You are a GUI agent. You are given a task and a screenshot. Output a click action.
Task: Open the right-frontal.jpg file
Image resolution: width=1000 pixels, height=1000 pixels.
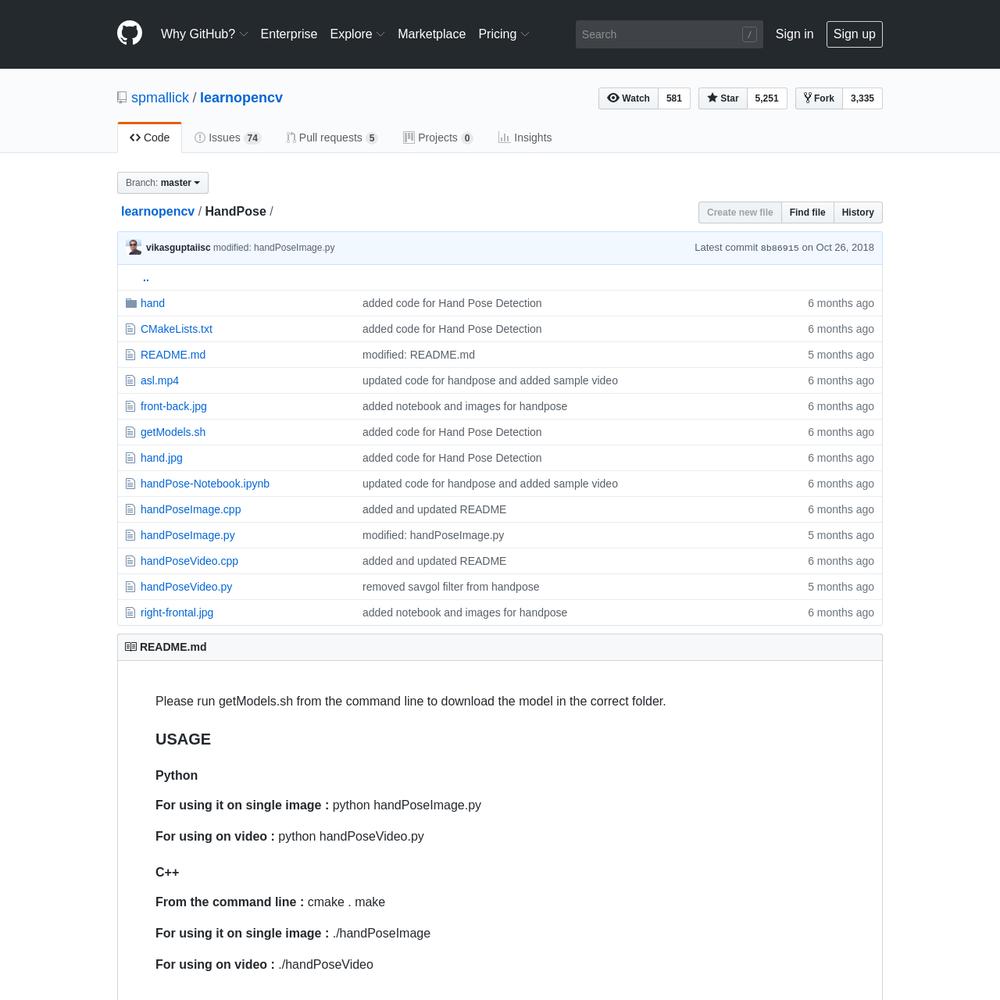[x=177, y=612]
